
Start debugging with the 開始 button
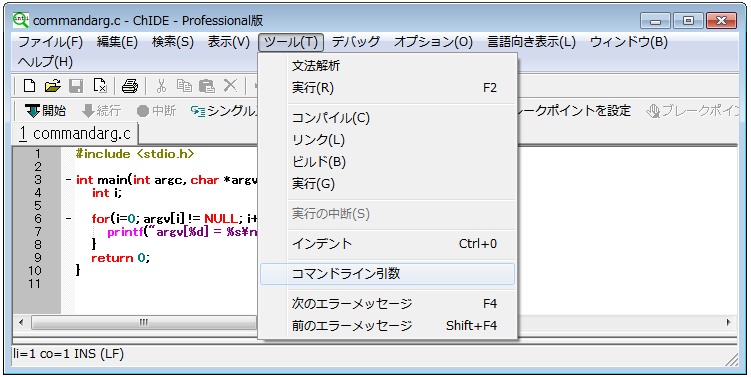(46, 111)
